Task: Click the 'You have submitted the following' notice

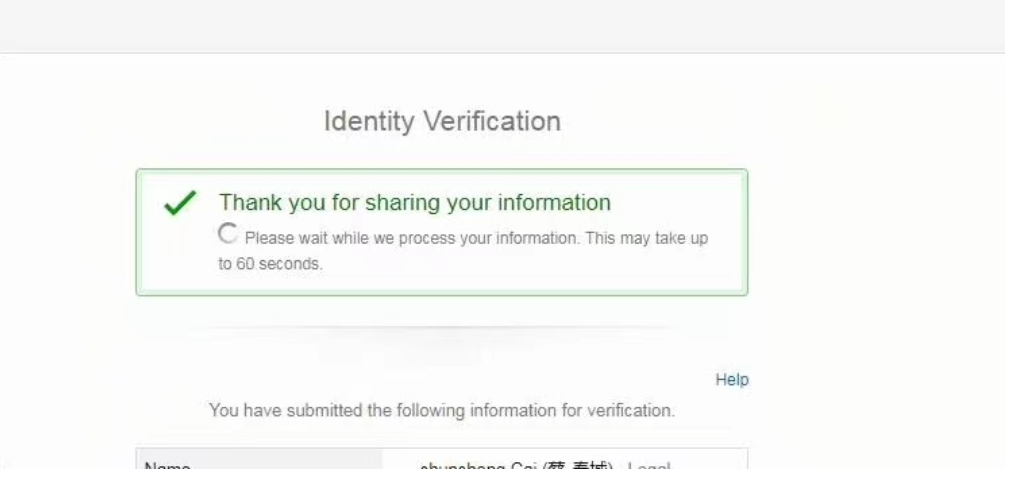Action: 442,409
